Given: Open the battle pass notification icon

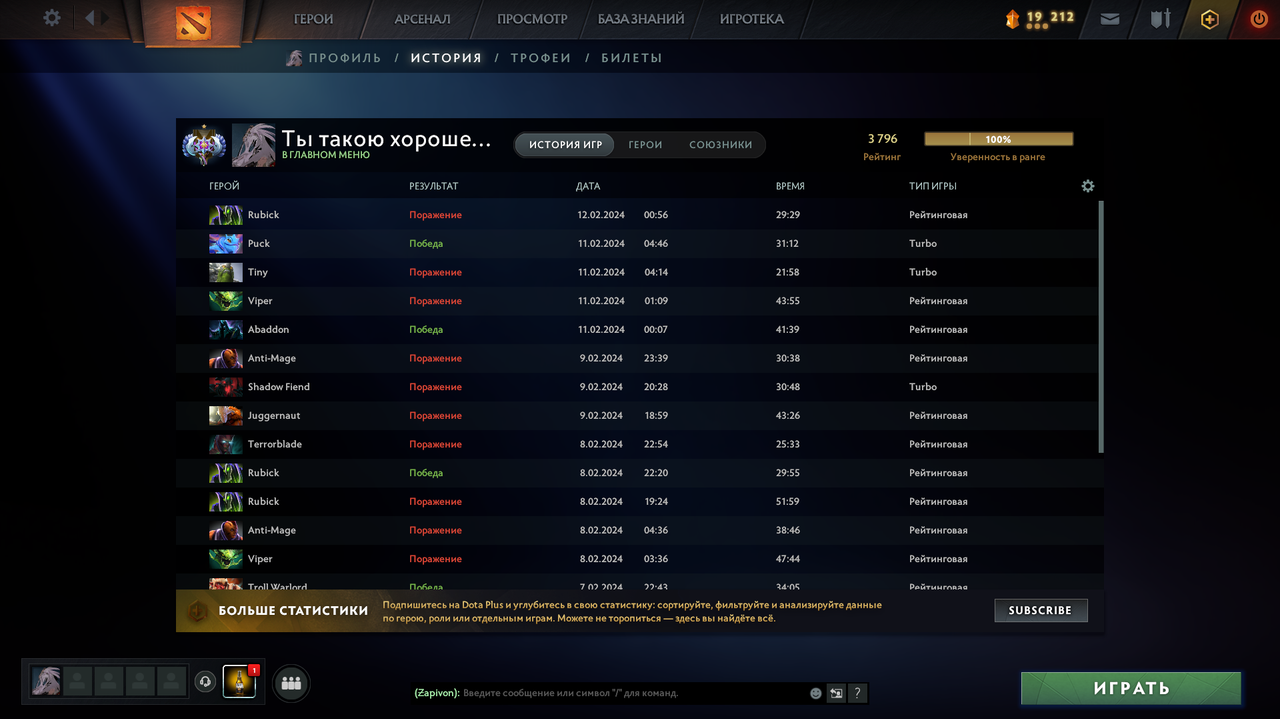Looking at the screenshot, I should [x=240, y=681].
